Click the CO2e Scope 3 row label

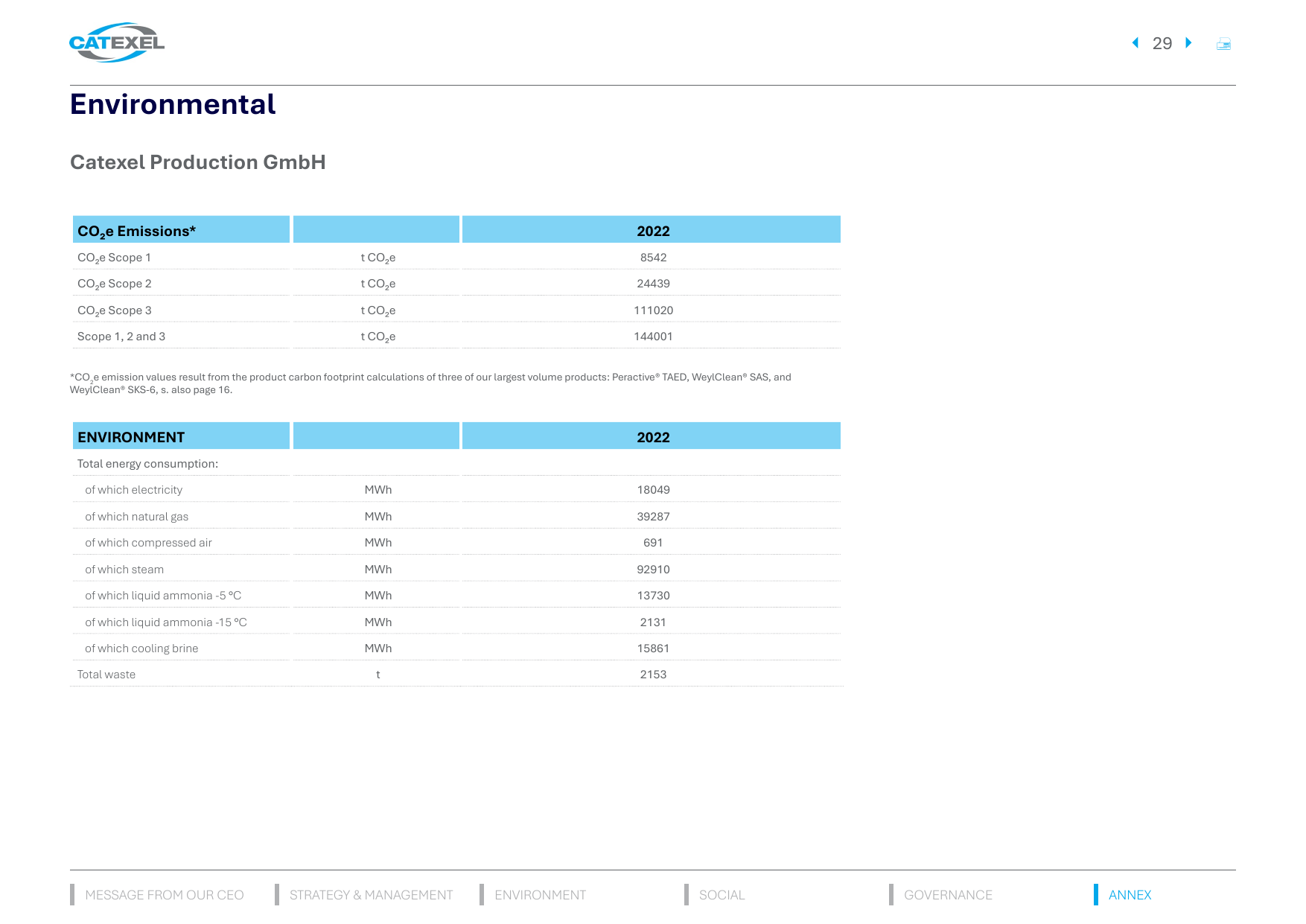tap(114, 310)
